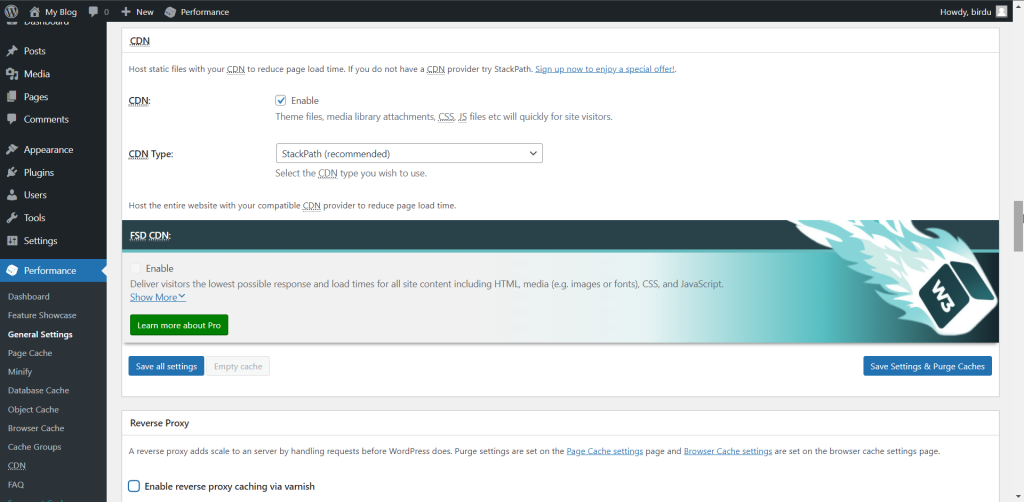This screenshot has height=502, width=1024.
Task: Click the New plus icon in admin bar
Action: click(x=126, y=11)
